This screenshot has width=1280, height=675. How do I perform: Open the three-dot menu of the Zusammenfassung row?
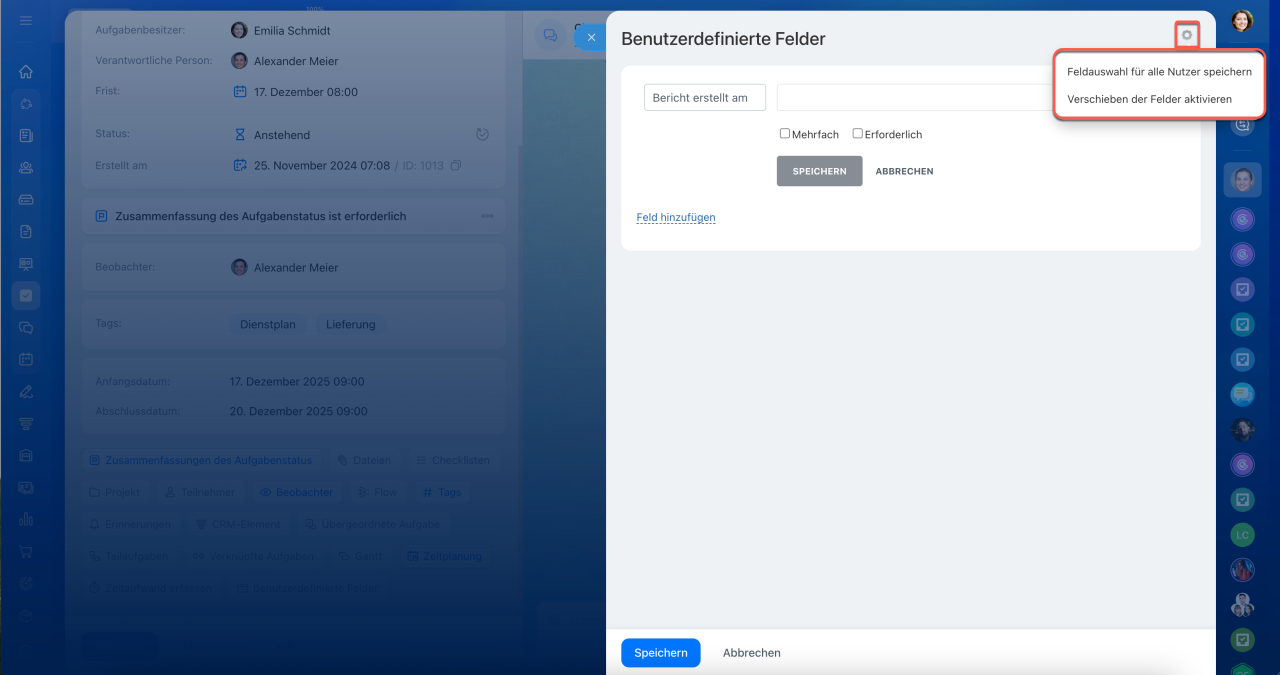(487, 216)
